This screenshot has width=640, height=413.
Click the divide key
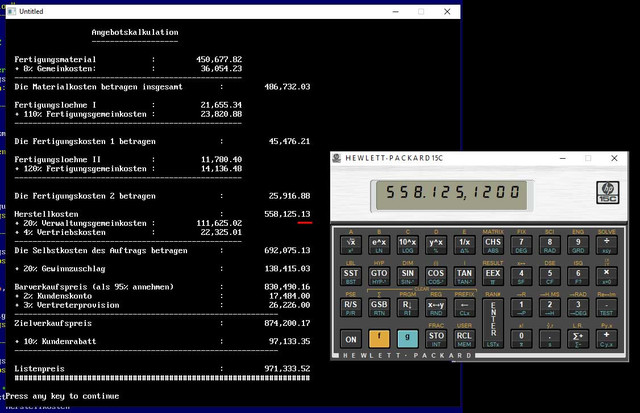pyautogui.click(x=607, y=245)
